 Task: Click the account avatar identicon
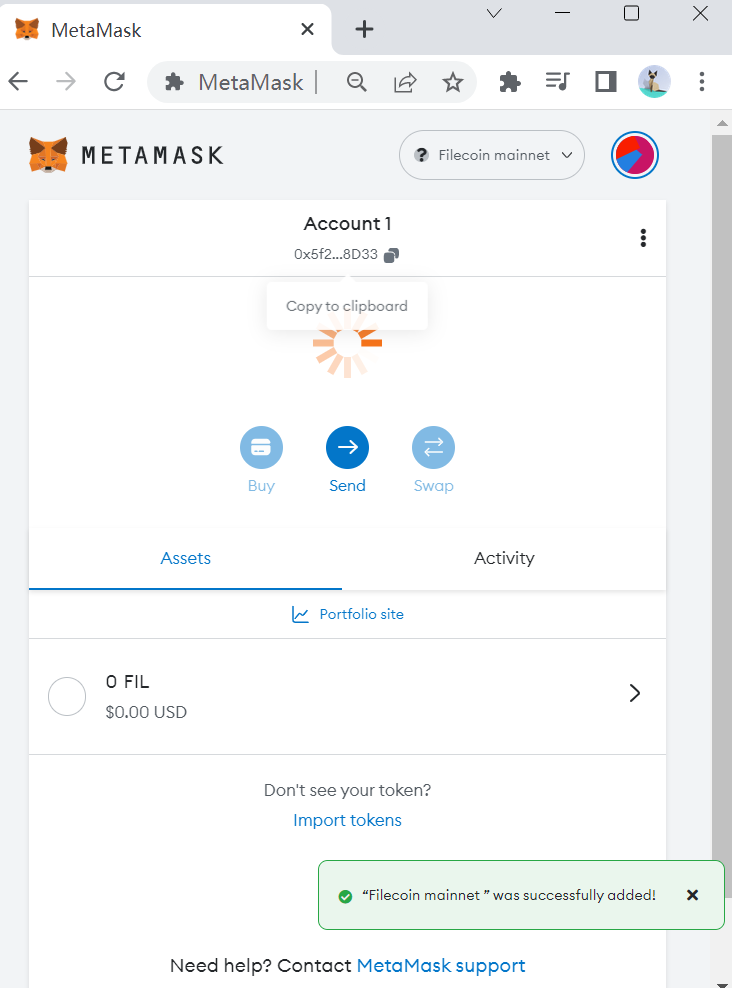click(x=635, y=155)
